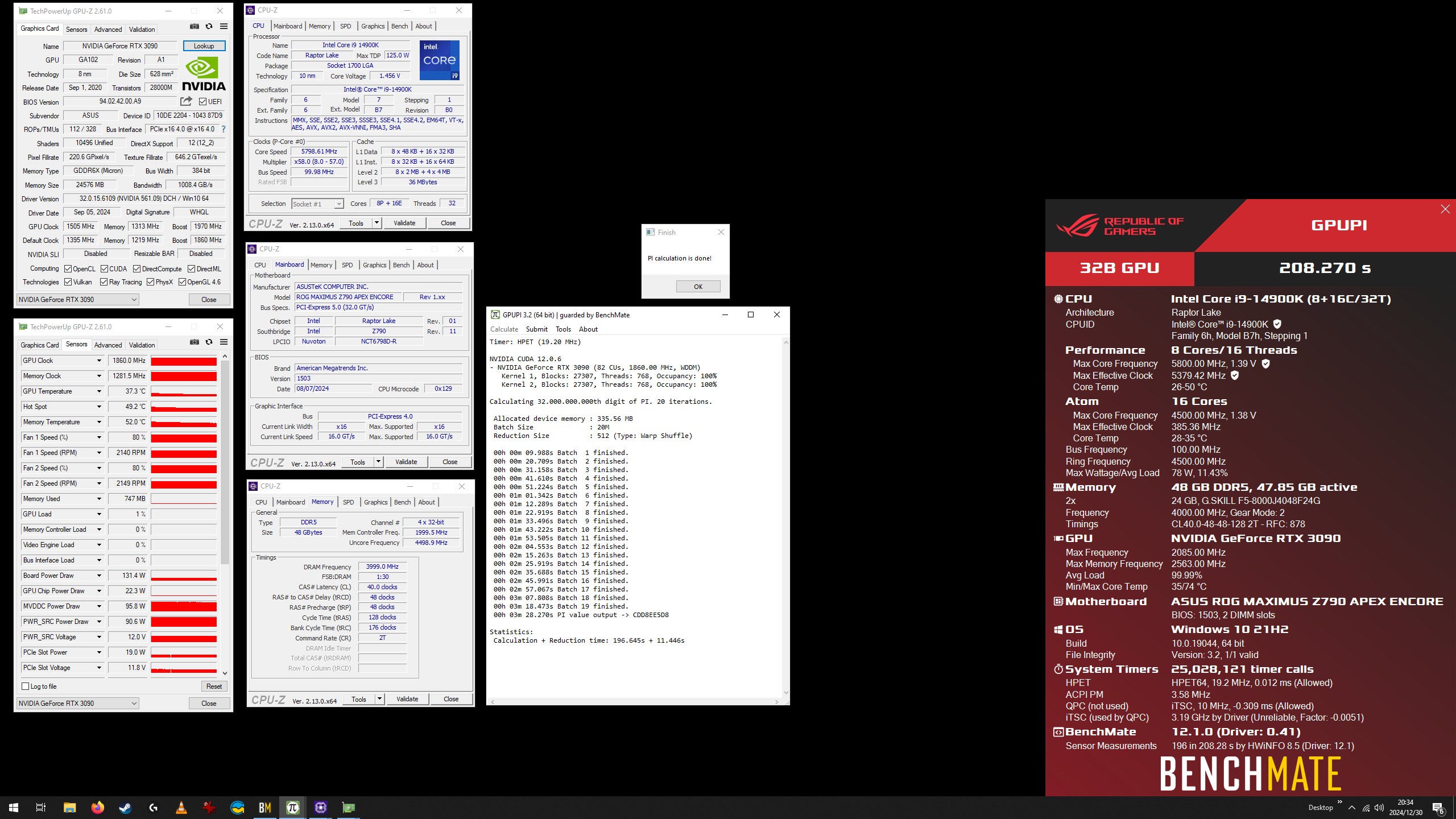Image resolution: width=1456 pixels, height=819 pixels.
Task: Take screenshot with camera icon in top GPU-Z
Action: (x=195, y=27)
